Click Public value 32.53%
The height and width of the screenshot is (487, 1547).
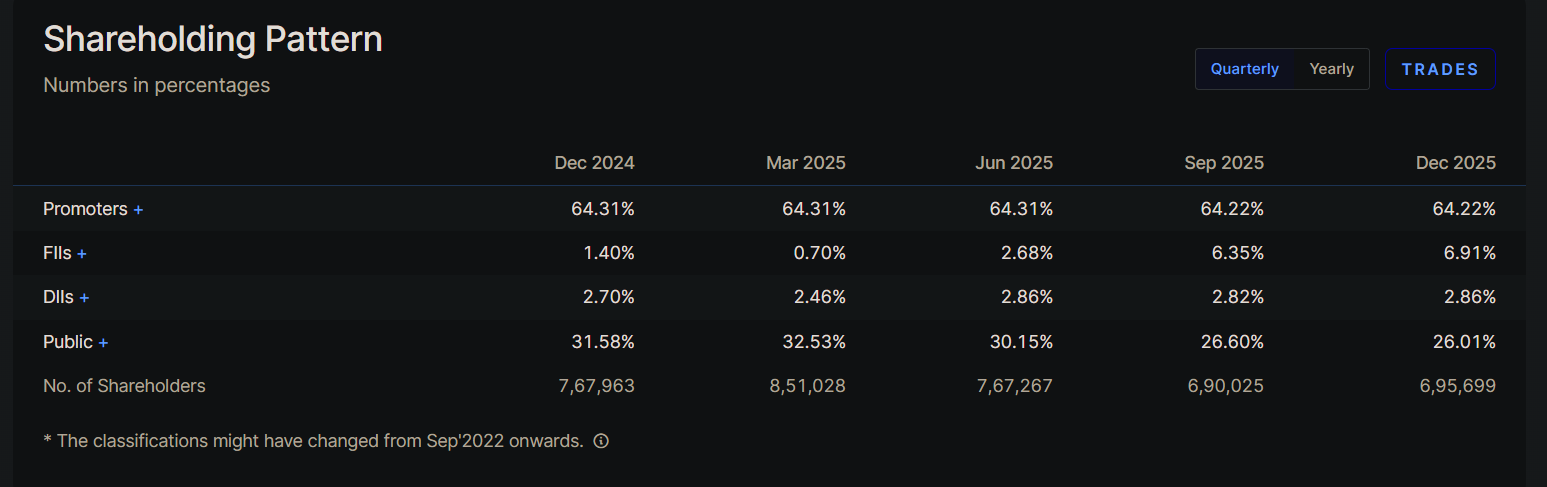pos(814,342)
